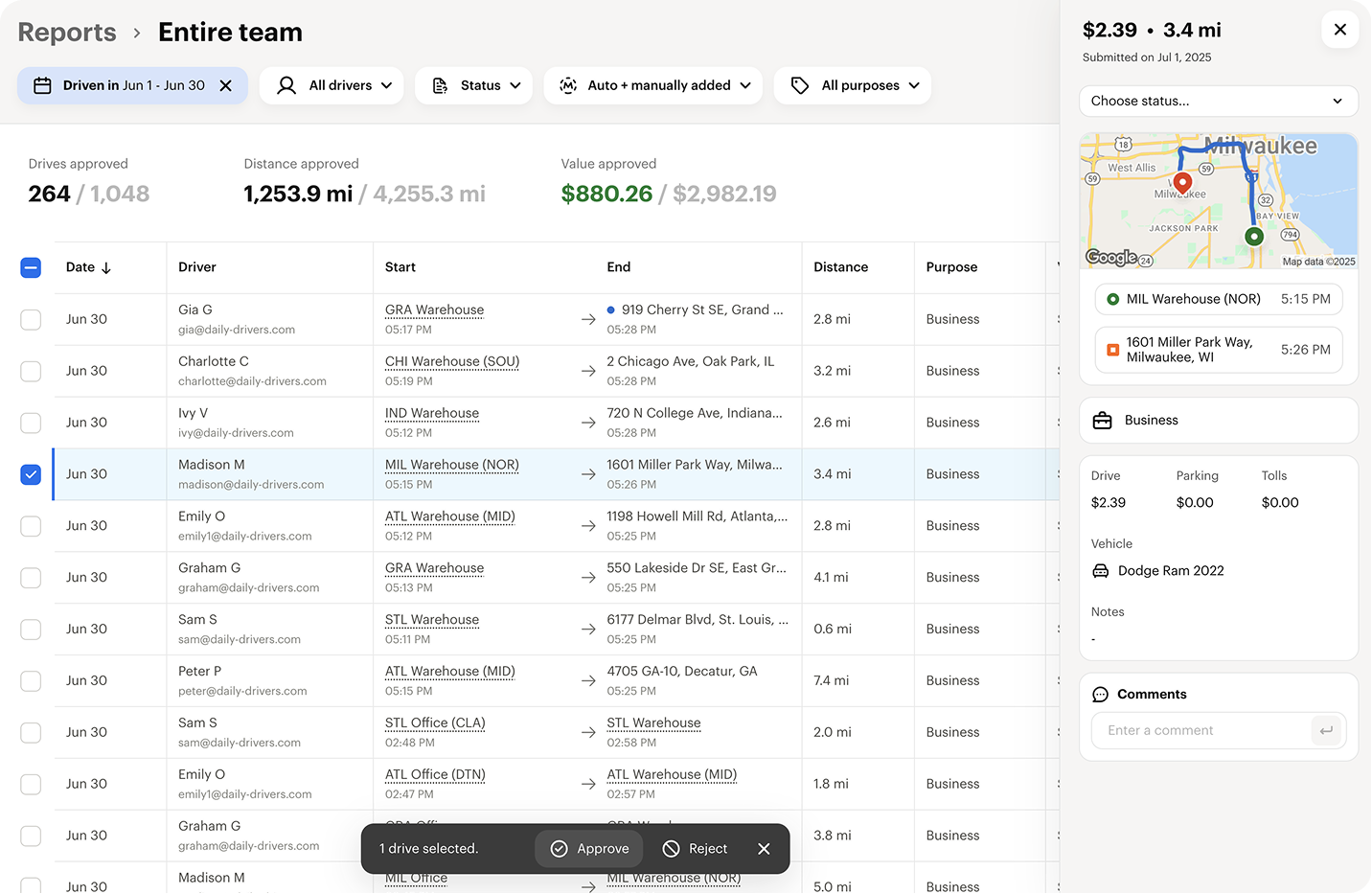Screen dimensions: 1372x894
Task: Click the comment input field
Action: pyautogui.click(x=1202, y=730)
